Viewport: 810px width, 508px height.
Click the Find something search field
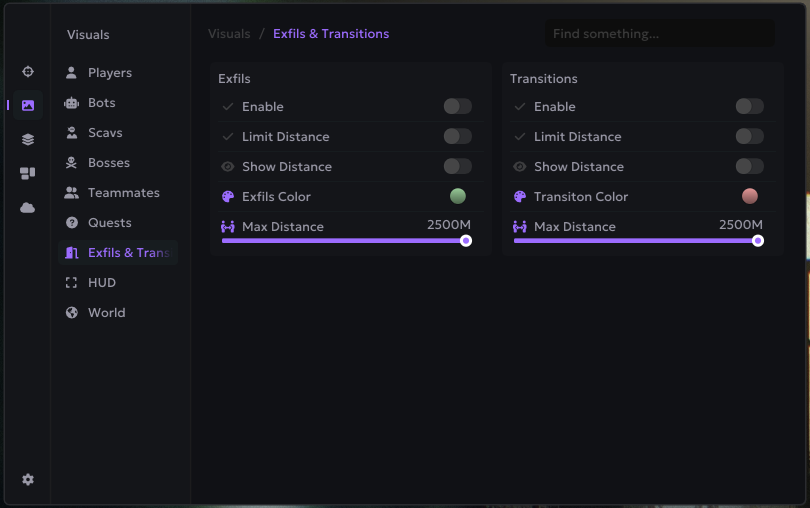[x=659, y=34]
